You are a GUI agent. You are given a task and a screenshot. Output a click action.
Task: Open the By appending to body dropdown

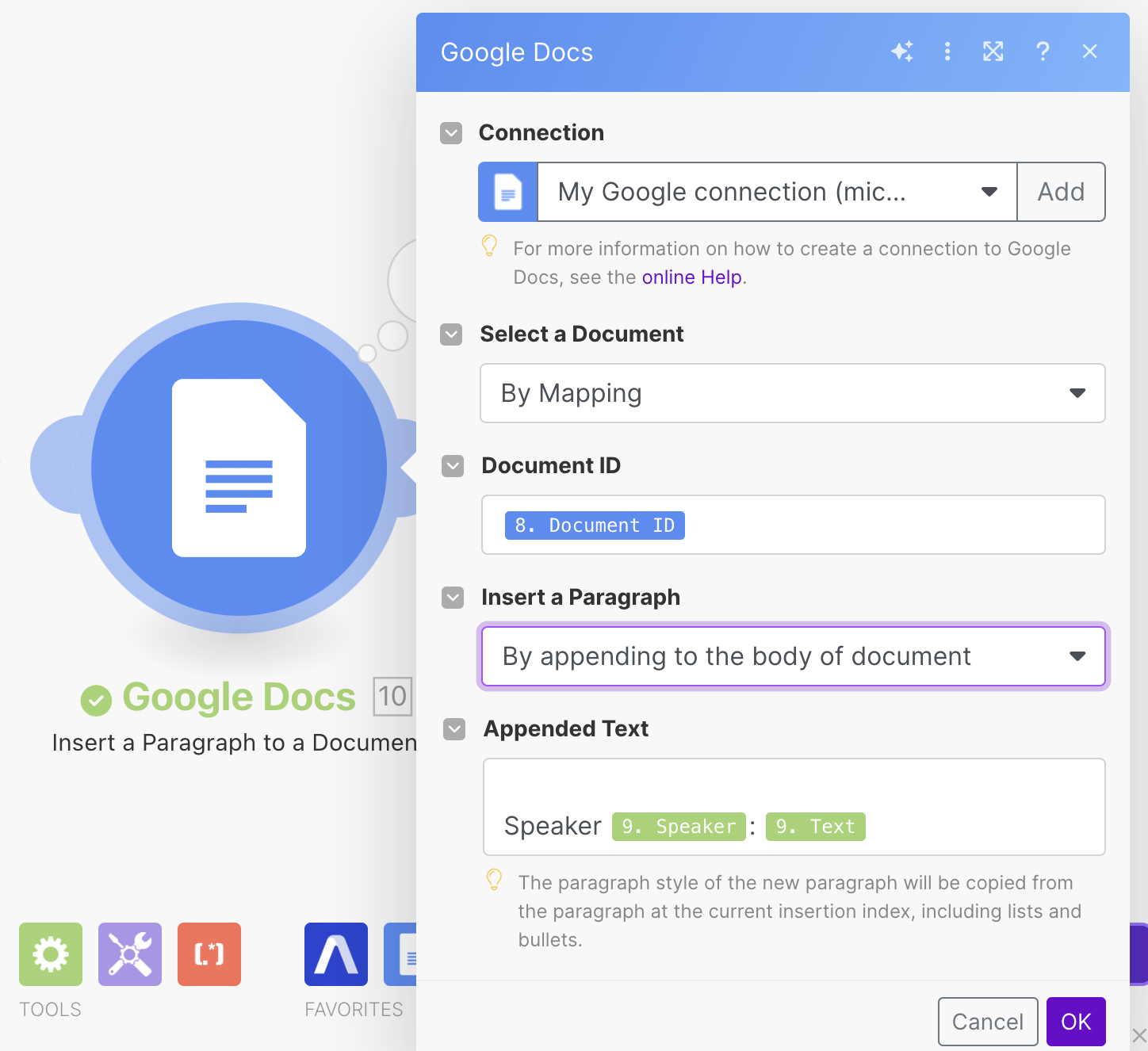794,656
